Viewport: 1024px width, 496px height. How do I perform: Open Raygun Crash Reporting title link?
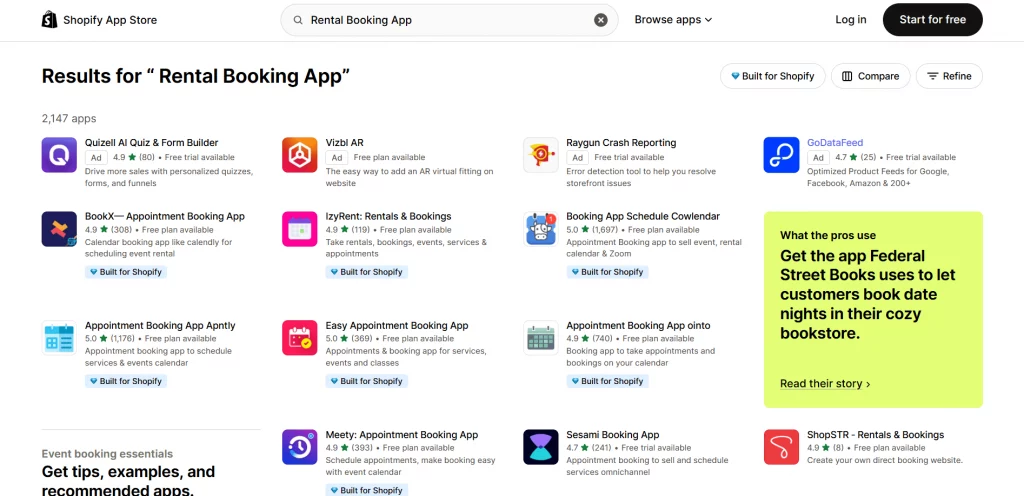tap(621, 143)
